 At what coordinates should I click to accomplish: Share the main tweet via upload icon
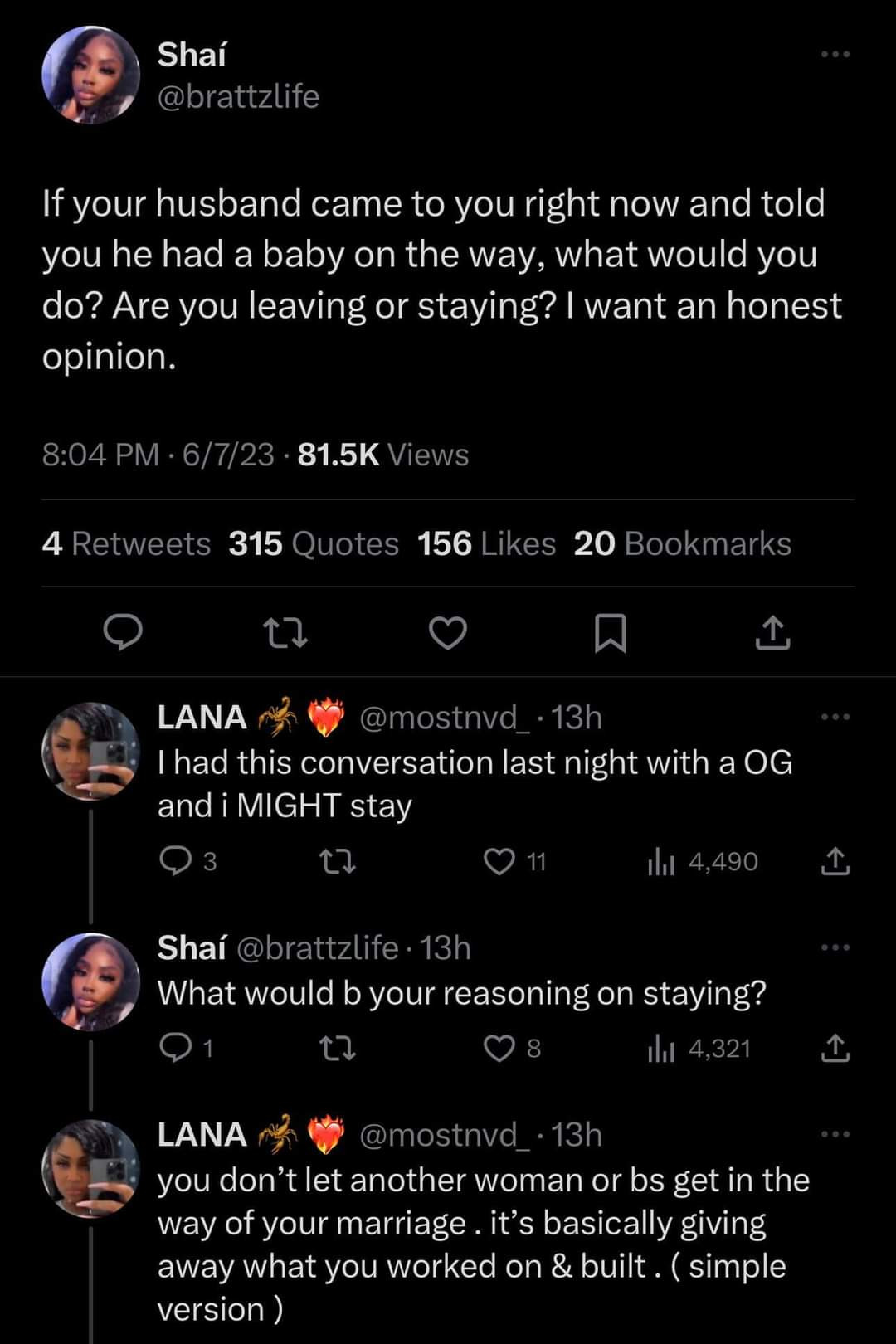(x=772, y=634)
